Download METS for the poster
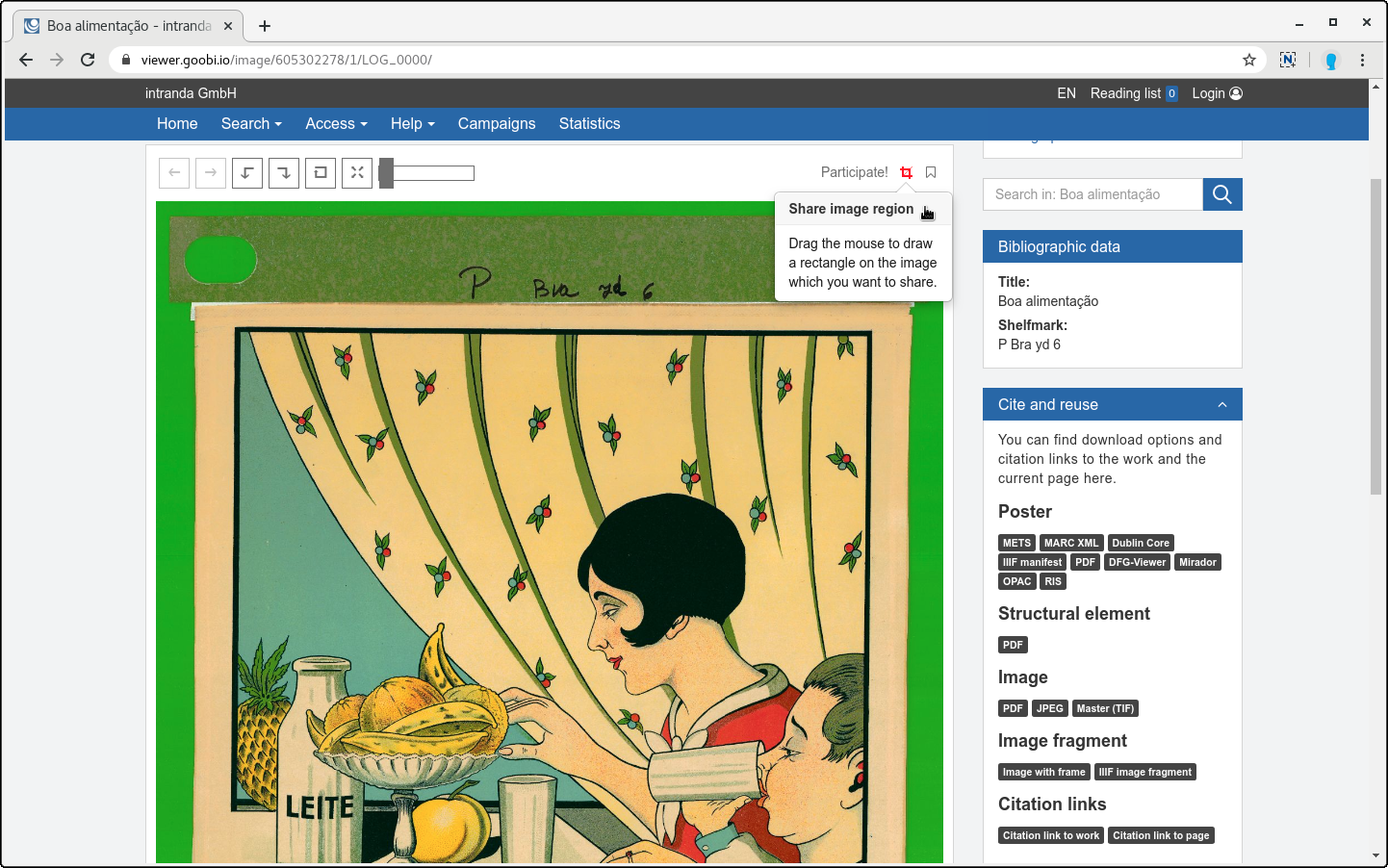 pyautogui.click(x=1016, y=543)
